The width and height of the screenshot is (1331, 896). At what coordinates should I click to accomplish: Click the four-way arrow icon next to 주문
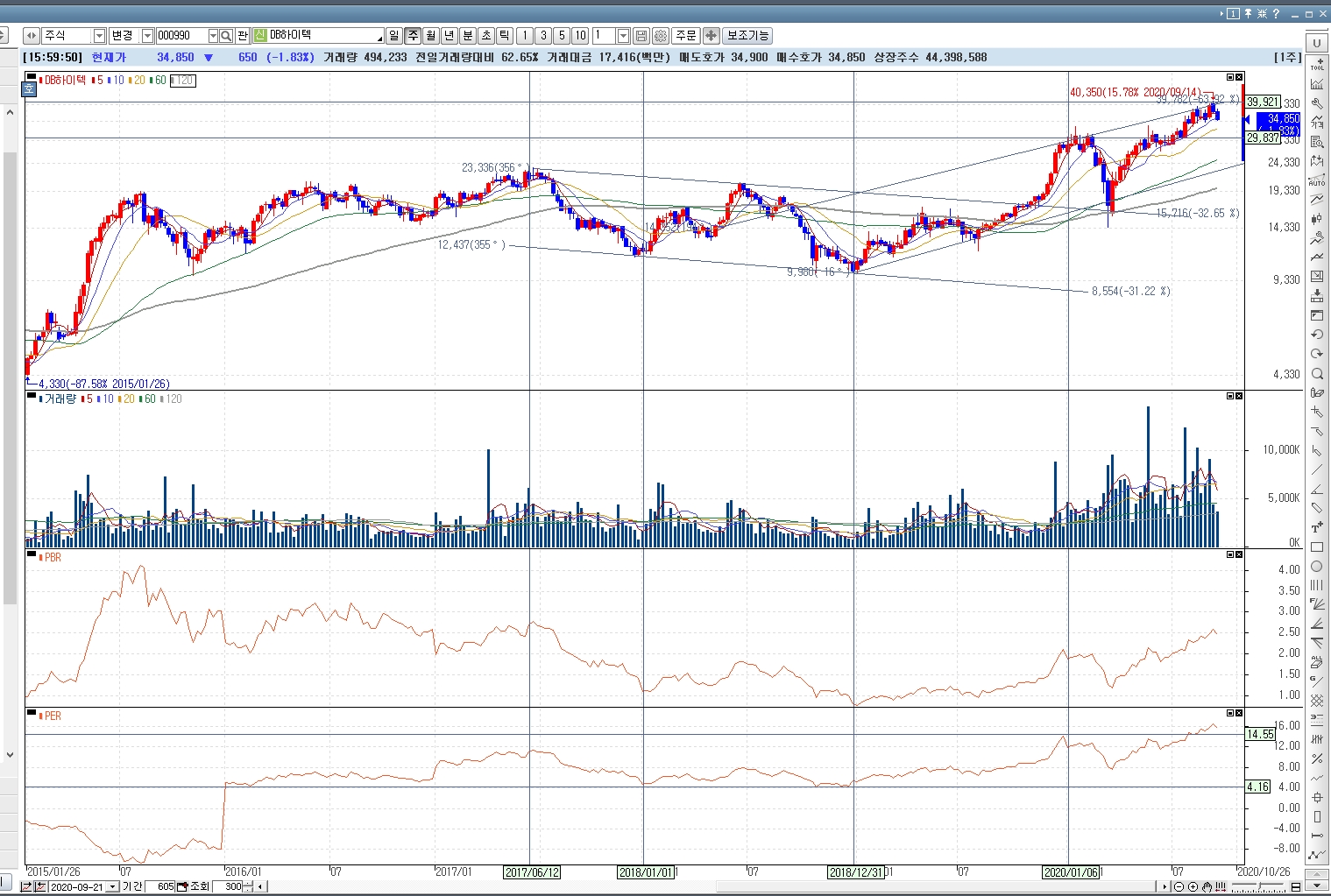coord(712,36)
